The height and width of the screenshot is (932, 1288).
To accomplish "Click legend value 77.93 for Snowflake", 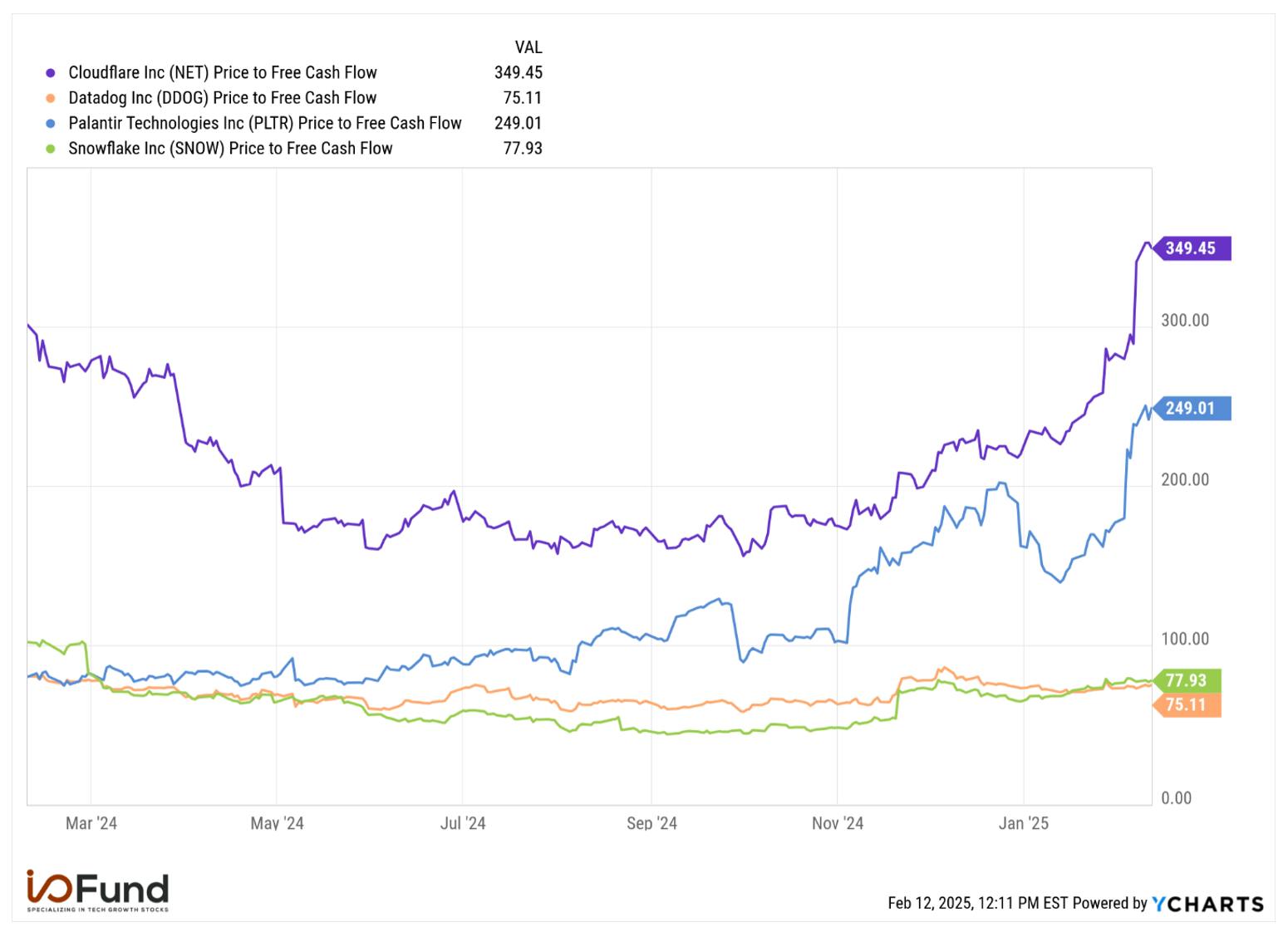I will [523, 149].
